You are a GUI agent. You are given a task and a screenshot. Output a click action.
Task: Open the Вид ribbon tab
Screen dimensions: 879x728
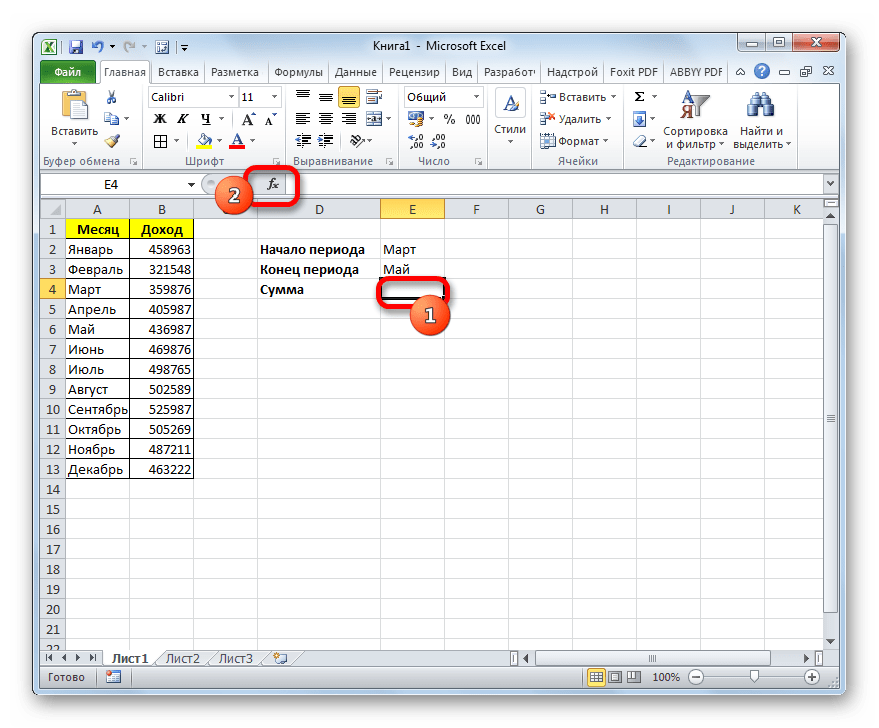(x=462, y=72)
